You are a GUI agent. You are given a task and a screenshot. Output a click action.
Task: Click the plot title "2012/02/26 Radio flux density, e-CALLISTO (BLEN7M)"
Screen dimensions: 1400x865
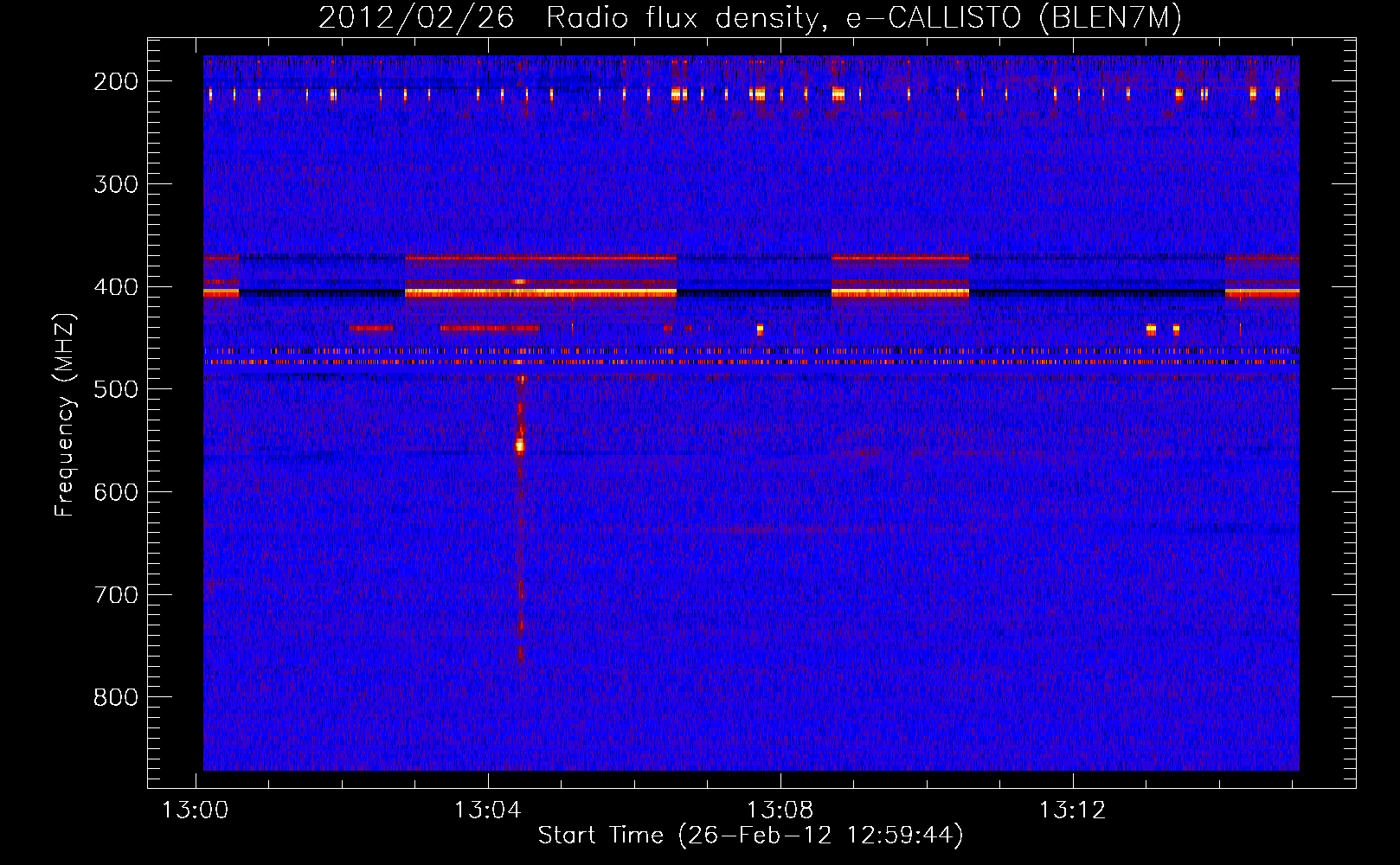tap(750, 17)
